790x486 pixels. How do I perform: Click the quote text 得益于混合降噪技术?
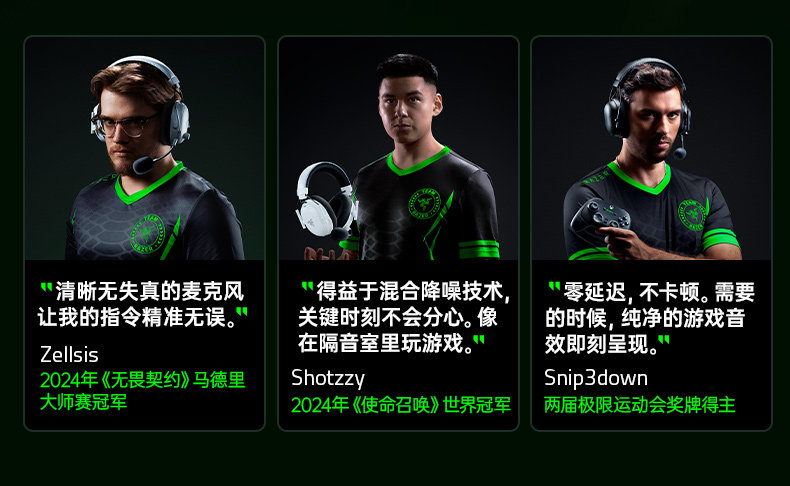(x=410, y=292)
